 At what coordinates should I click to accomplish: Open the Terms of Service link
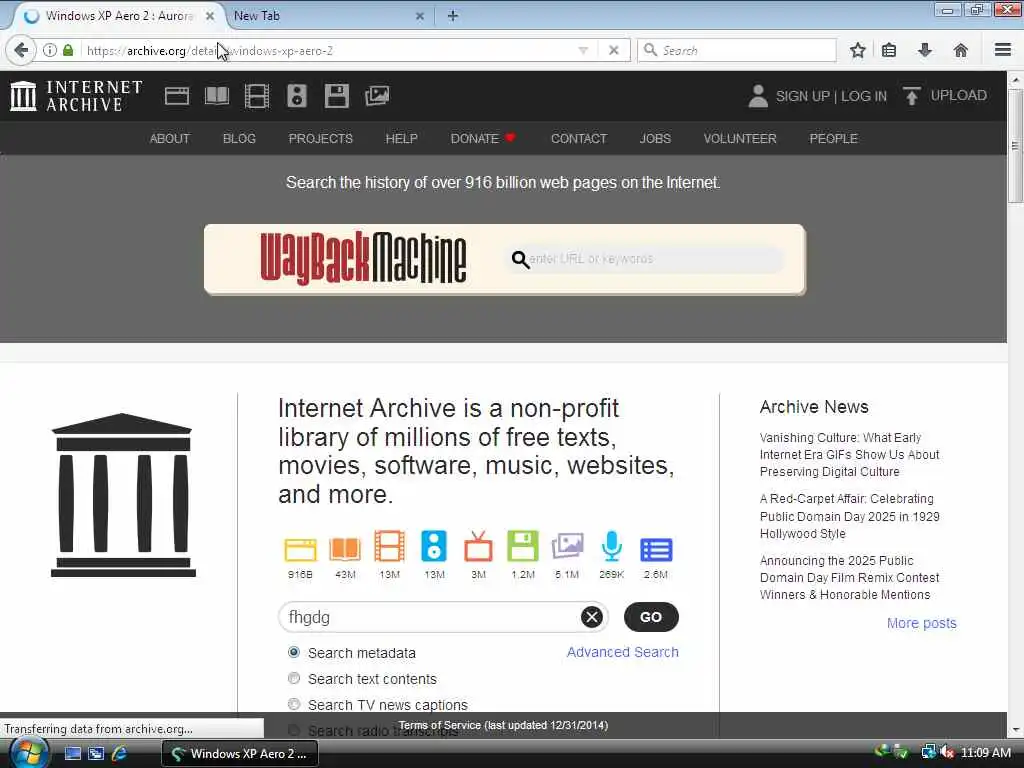(503, 725)
